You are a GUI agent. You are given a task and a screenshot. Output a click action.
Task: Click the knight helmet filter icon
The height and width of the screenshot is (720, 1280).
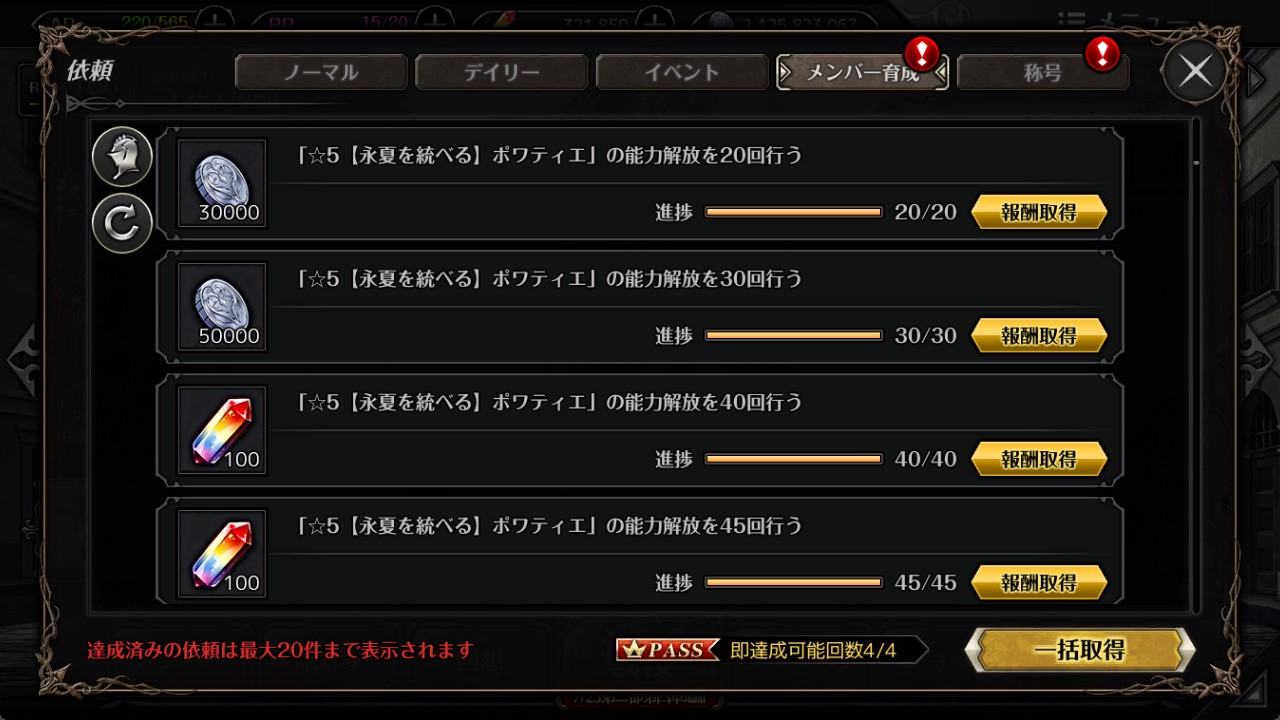pyautogui.click(x=122, y=157)
